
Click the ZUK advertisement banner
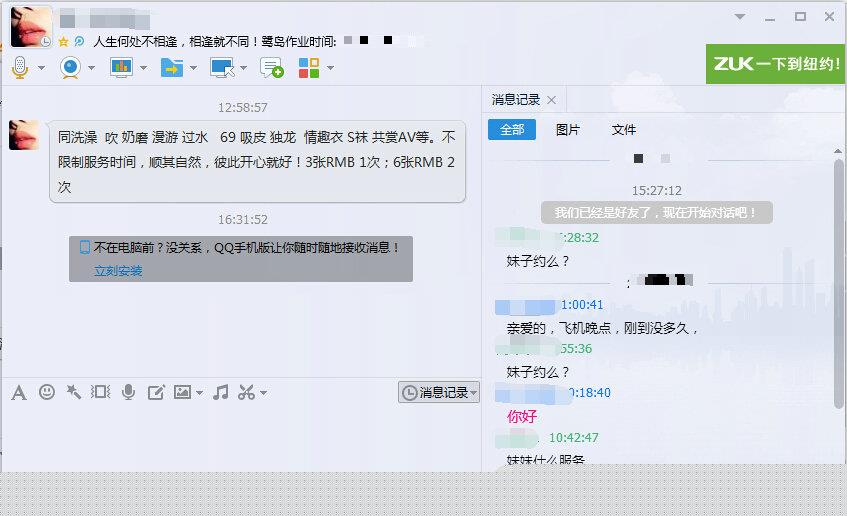(x=776, y=63)
